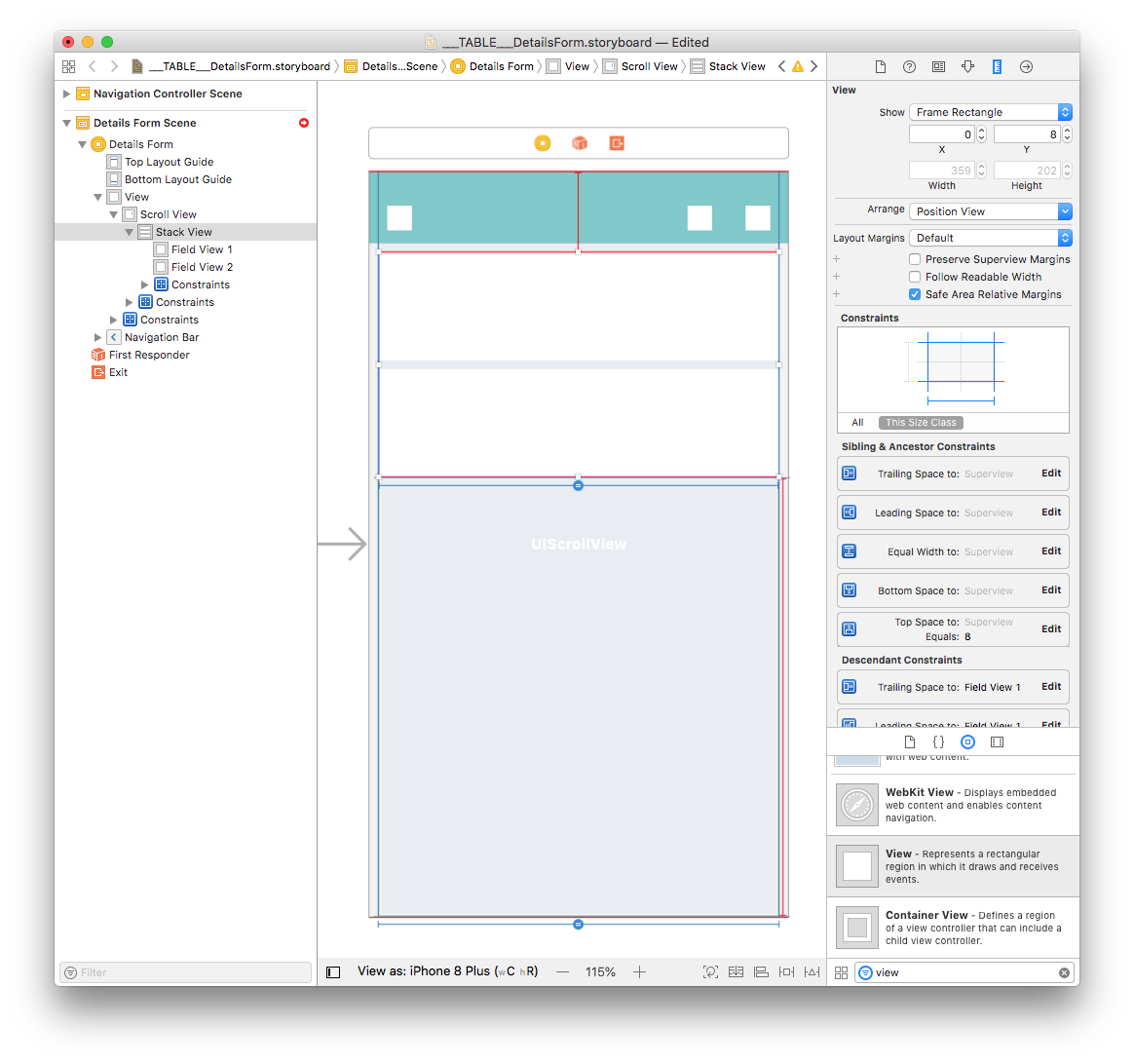
Task: Edit the Trailing Space to Superview constraint
Action: click(1051, 473)
